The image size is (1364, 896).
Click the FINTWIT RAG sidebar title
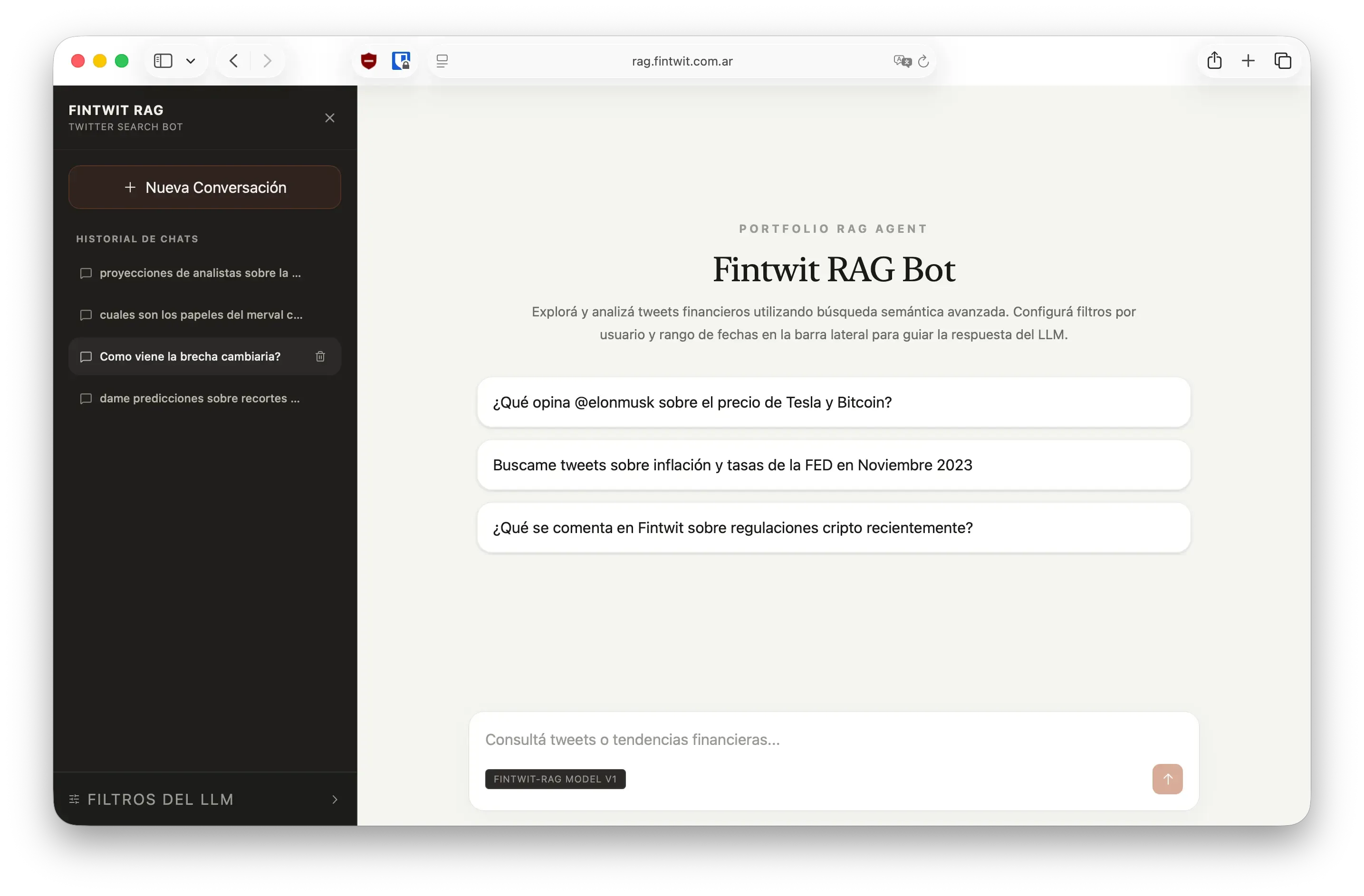(116, 110)
